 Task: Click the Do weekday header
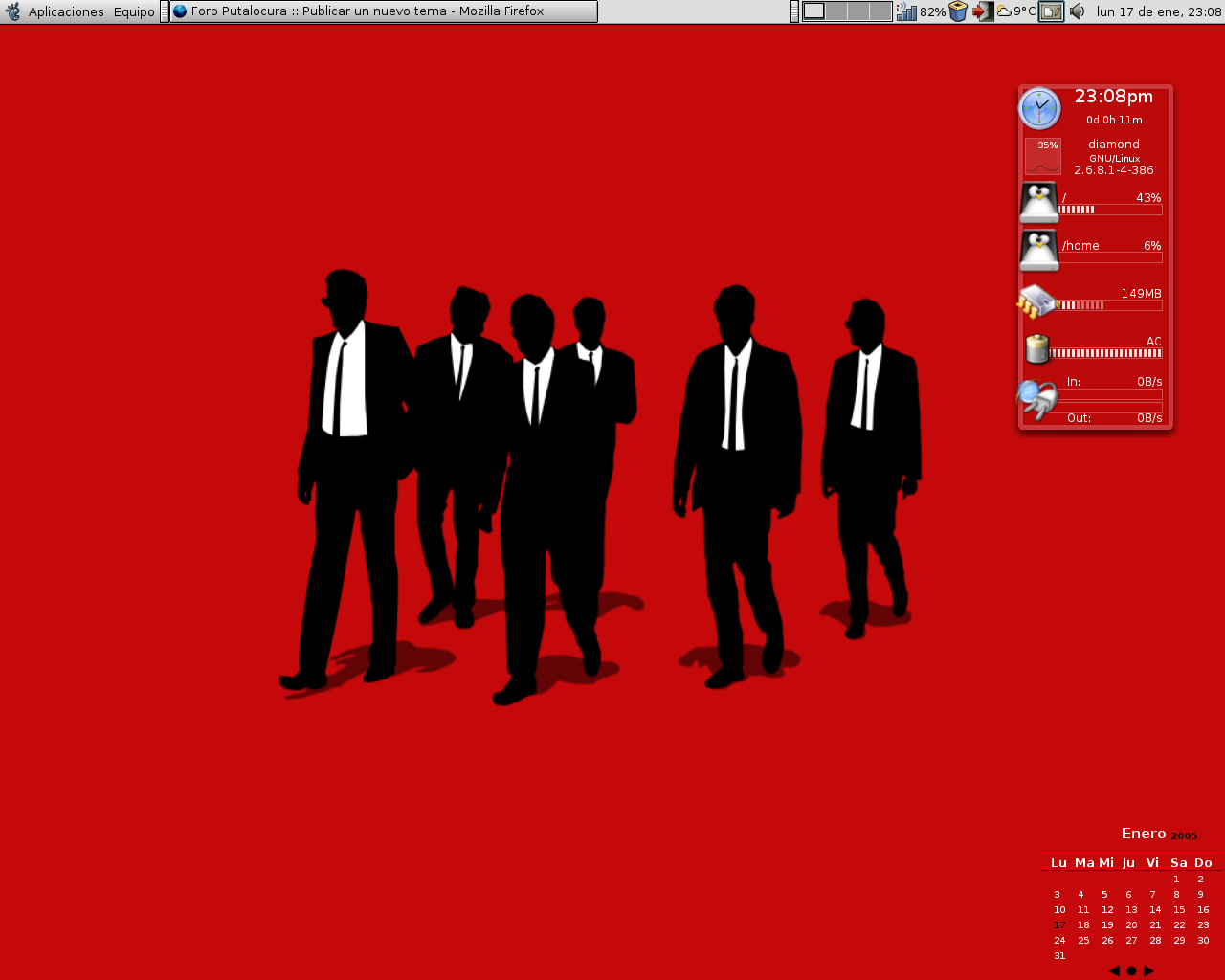point(1203,863)
